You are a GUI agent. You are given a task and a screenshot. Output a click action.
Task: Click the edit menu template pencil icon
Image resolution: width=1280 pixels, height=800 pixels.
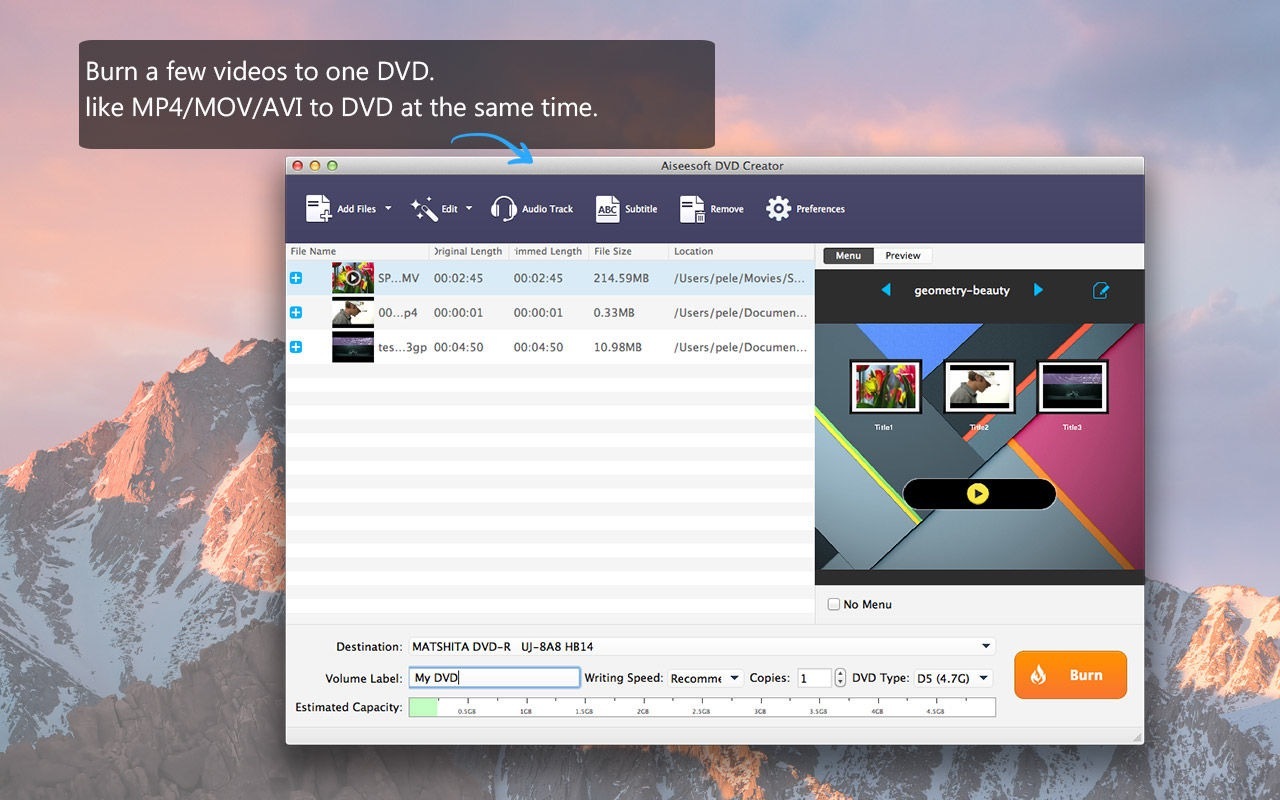coord(1101,291)
